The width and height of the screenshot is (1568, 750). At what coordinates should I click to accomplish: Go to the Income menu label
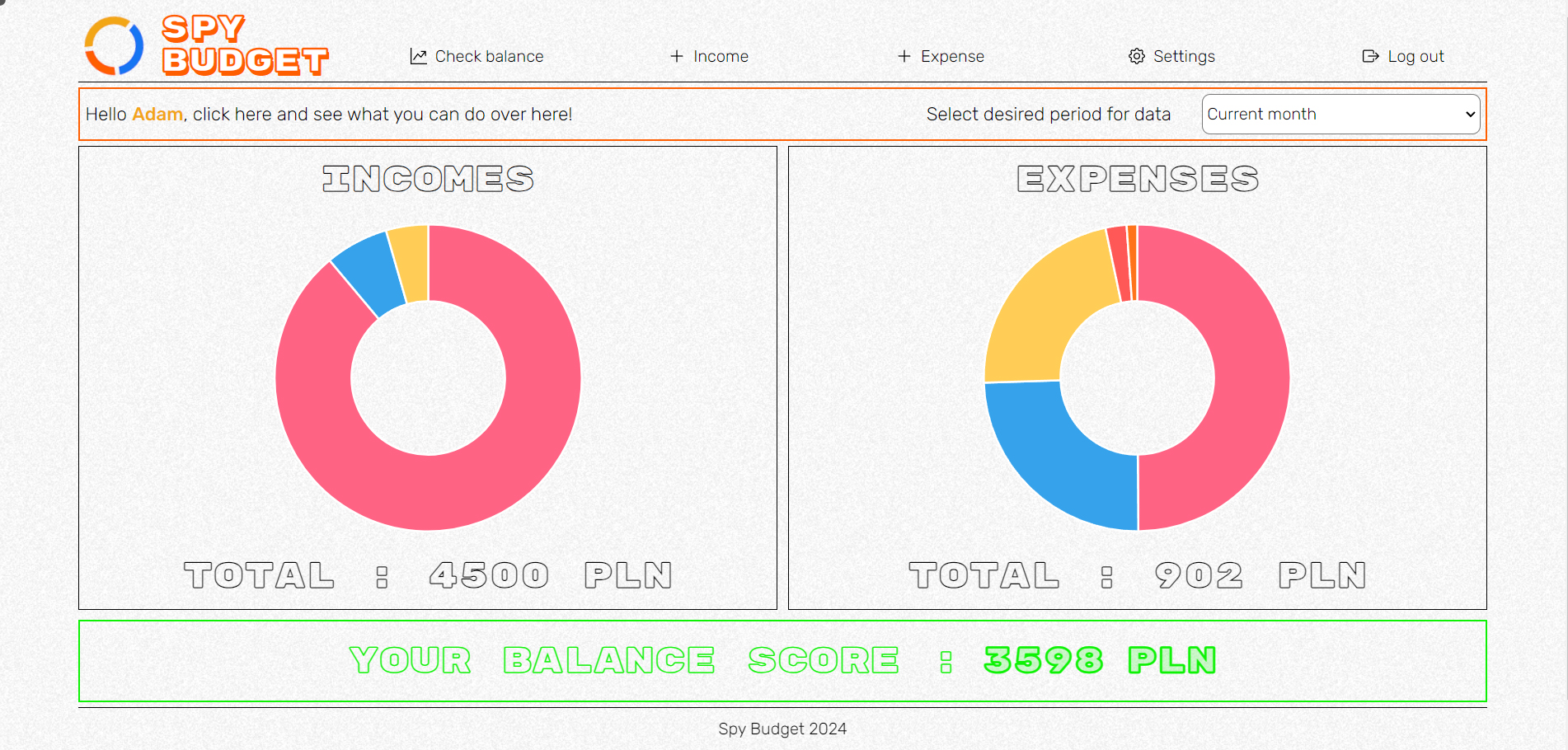(x=721, y=56)
